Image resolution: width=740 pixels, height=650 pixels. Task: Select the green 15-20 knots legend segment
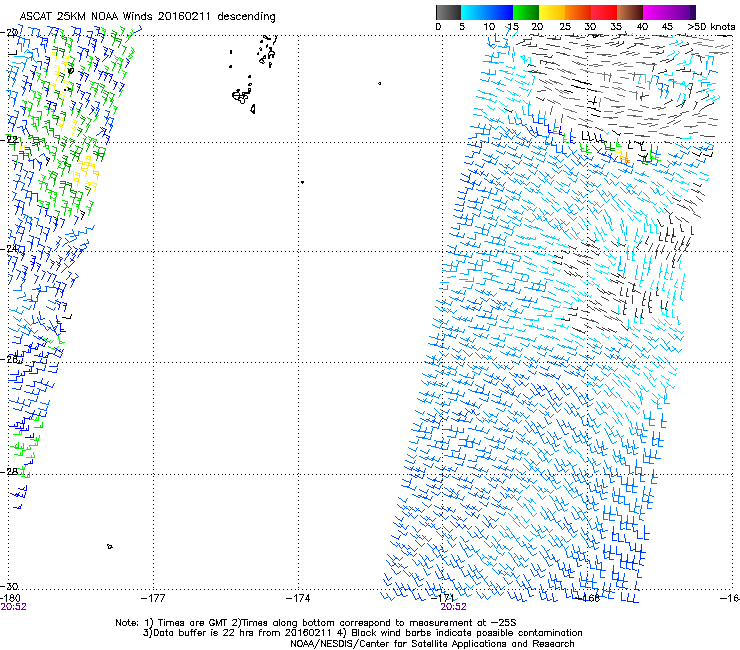tap(526, 12)
